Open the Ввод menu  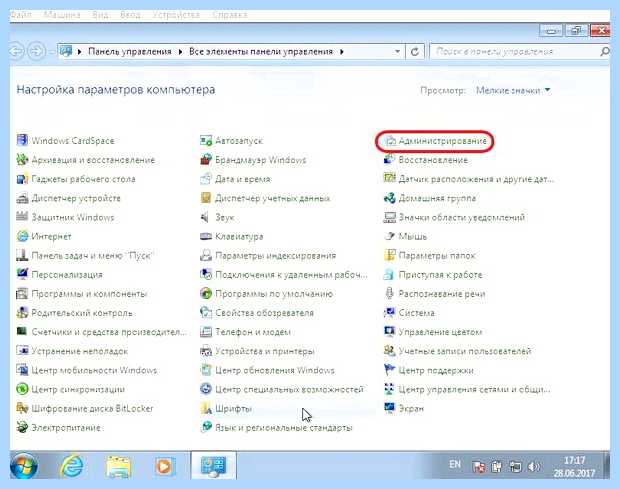click(130, 15)
